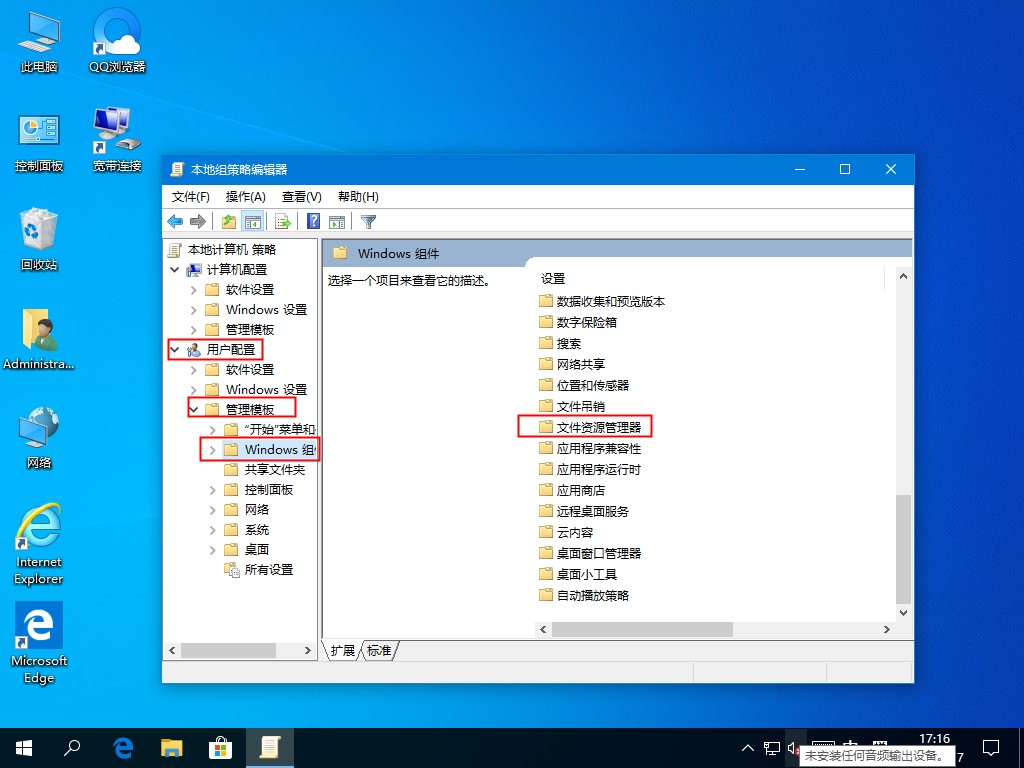This screenshot has width=1024, height=768.
Task: Click the settings pane scrollbar down arrow
Action: click(902, 612)
